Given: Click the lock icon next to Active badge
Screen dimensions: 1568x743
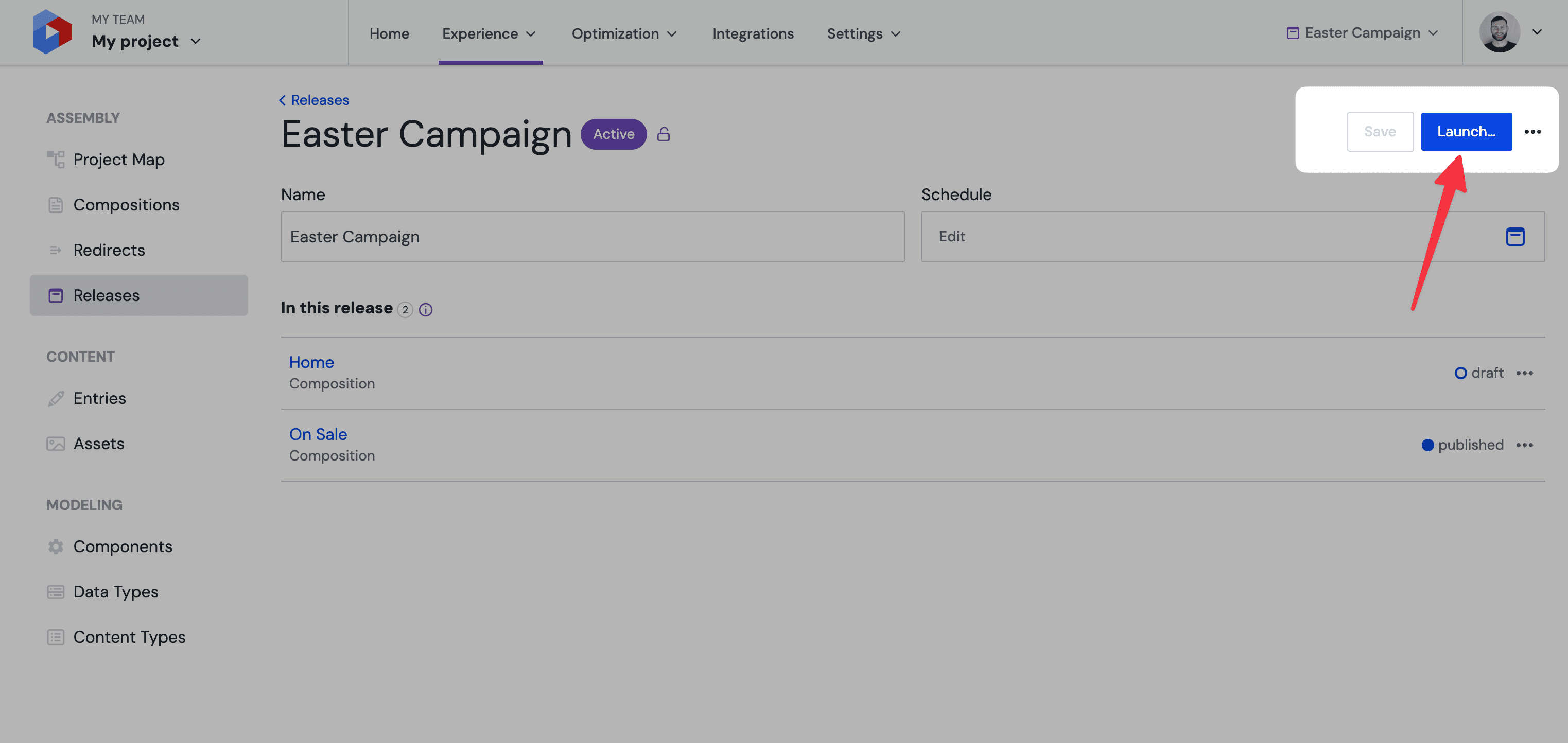Looking at the screenshot, I should 665,134.
